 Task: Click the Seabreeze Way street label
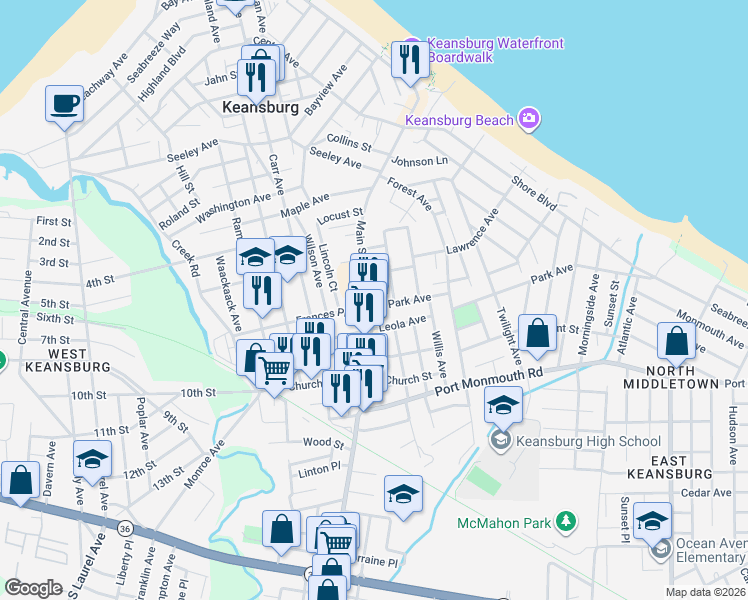click(x=154, y=52)
